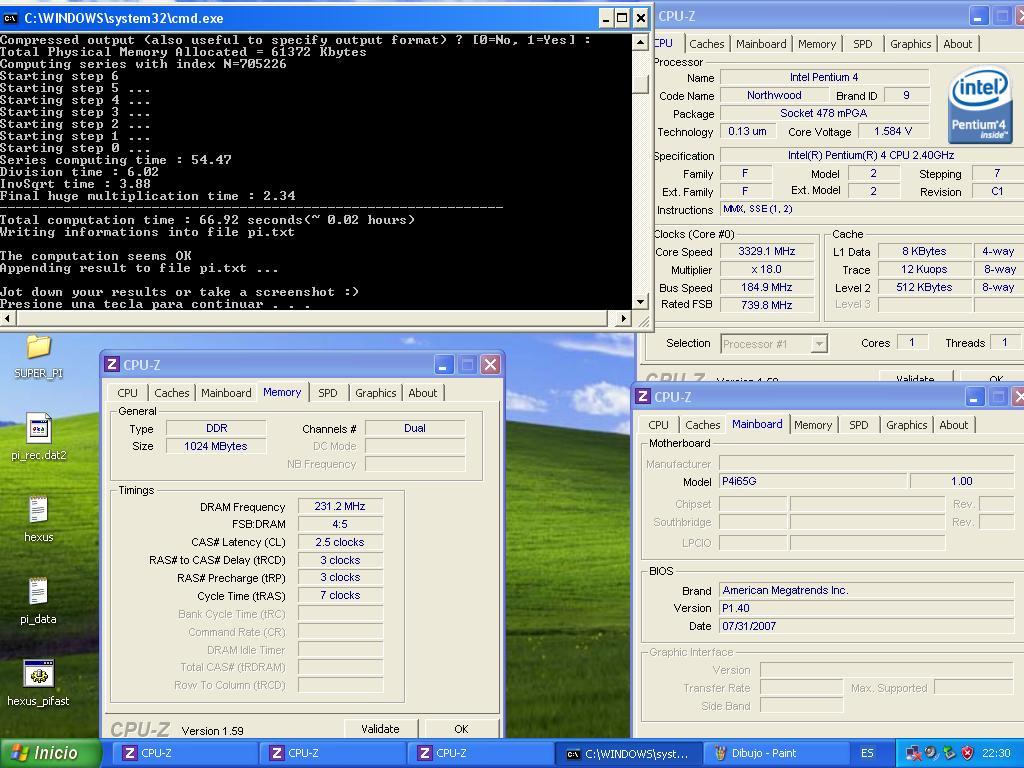This screenshot has width=1024, height=768.
Task: Open About tab in Memory CPU-Z window
Action: pos(423,392)
